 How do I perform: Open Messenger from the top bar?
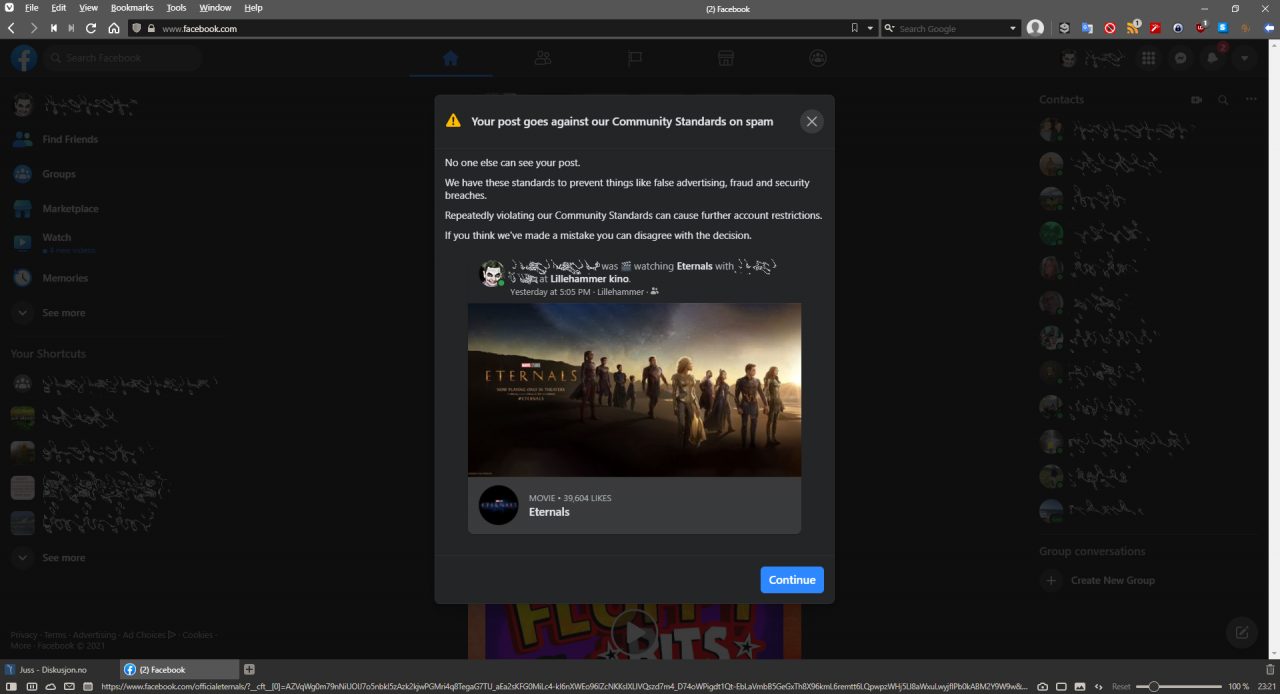click(x=1180, y=58)
